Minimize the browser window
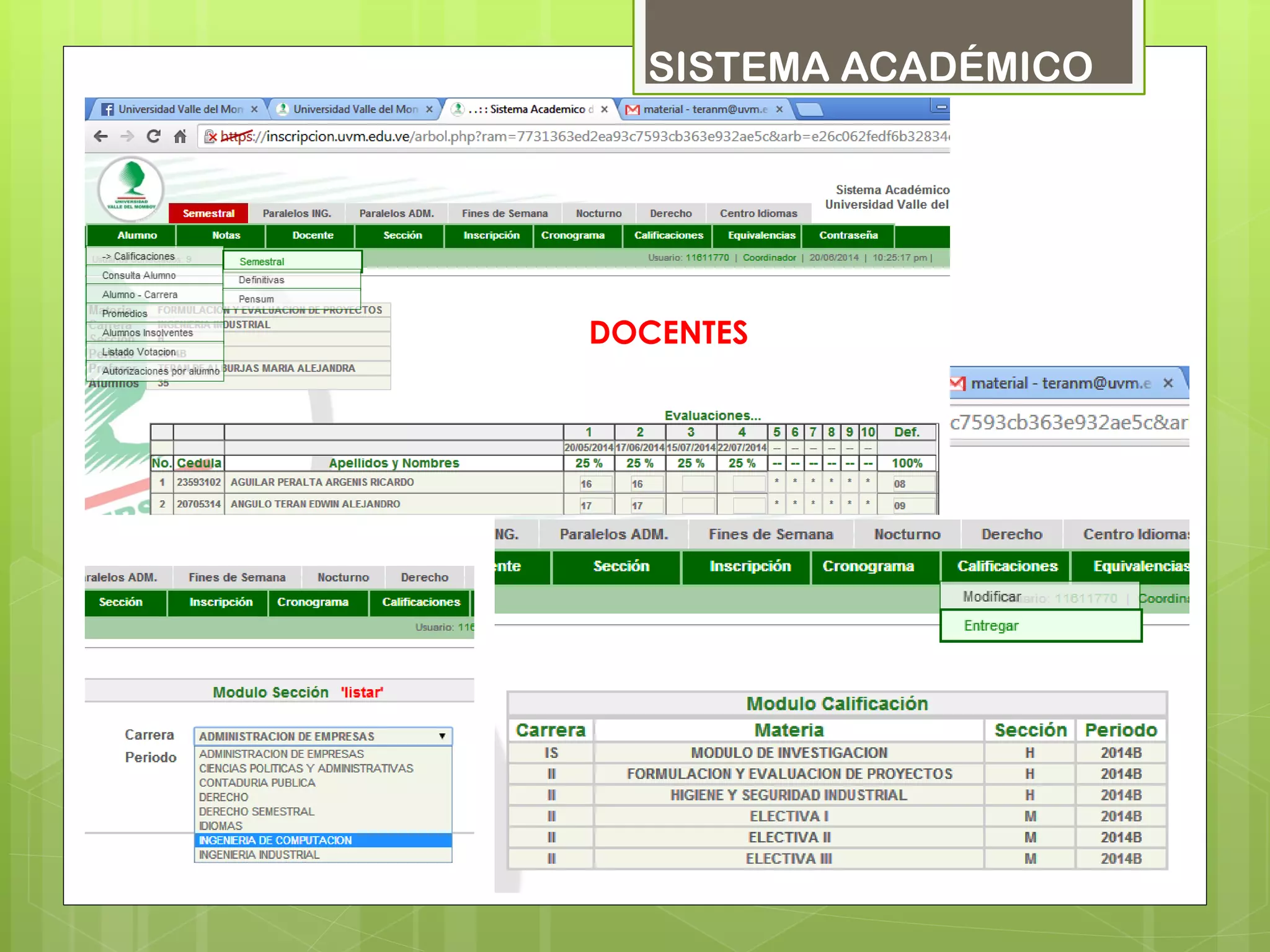The width and height of the screenshot is (1270, 952). coord(940,107)
